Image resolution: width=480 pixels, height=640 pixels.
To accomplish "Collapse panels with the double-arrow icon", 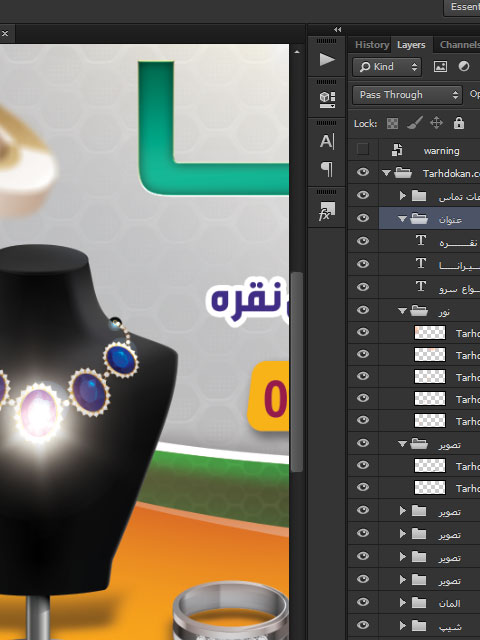I will point(338,29).
